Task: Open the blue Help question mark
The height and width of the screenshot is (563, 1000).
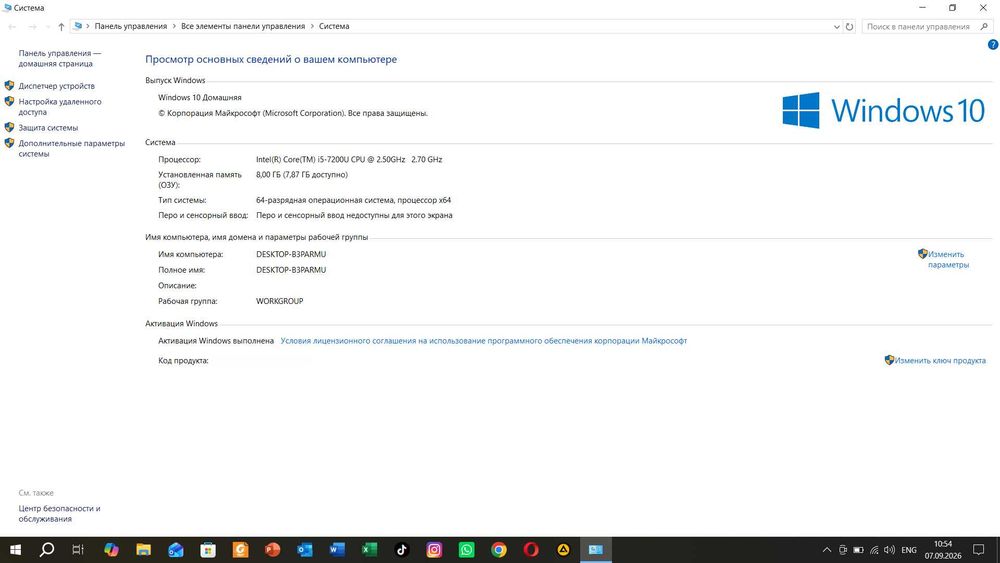Action: (993, 45)
